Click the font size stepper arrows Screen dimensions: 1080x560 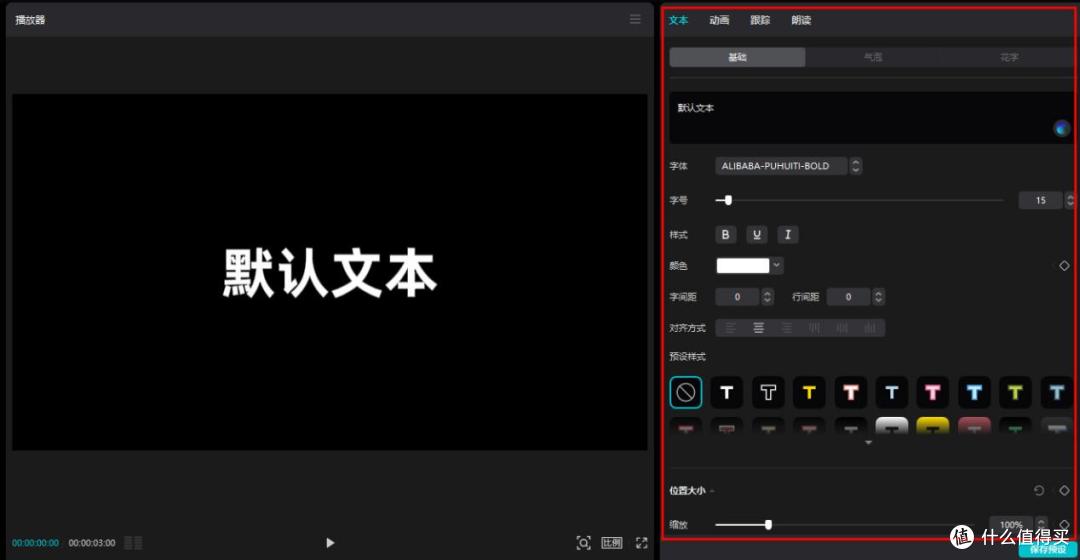point(1069,200)
